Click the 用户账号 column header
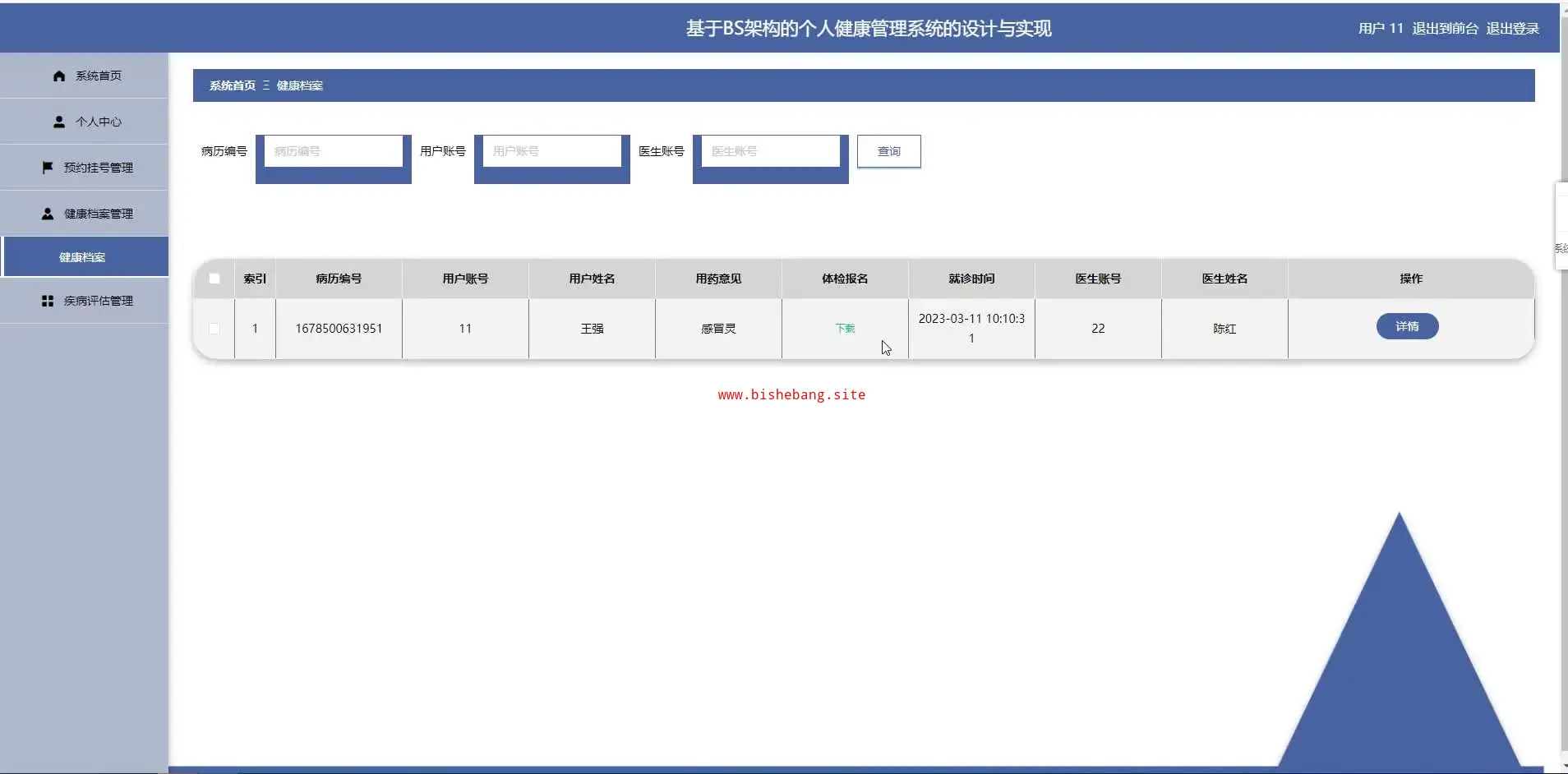The image size is (1568, 774). [465, 279]
